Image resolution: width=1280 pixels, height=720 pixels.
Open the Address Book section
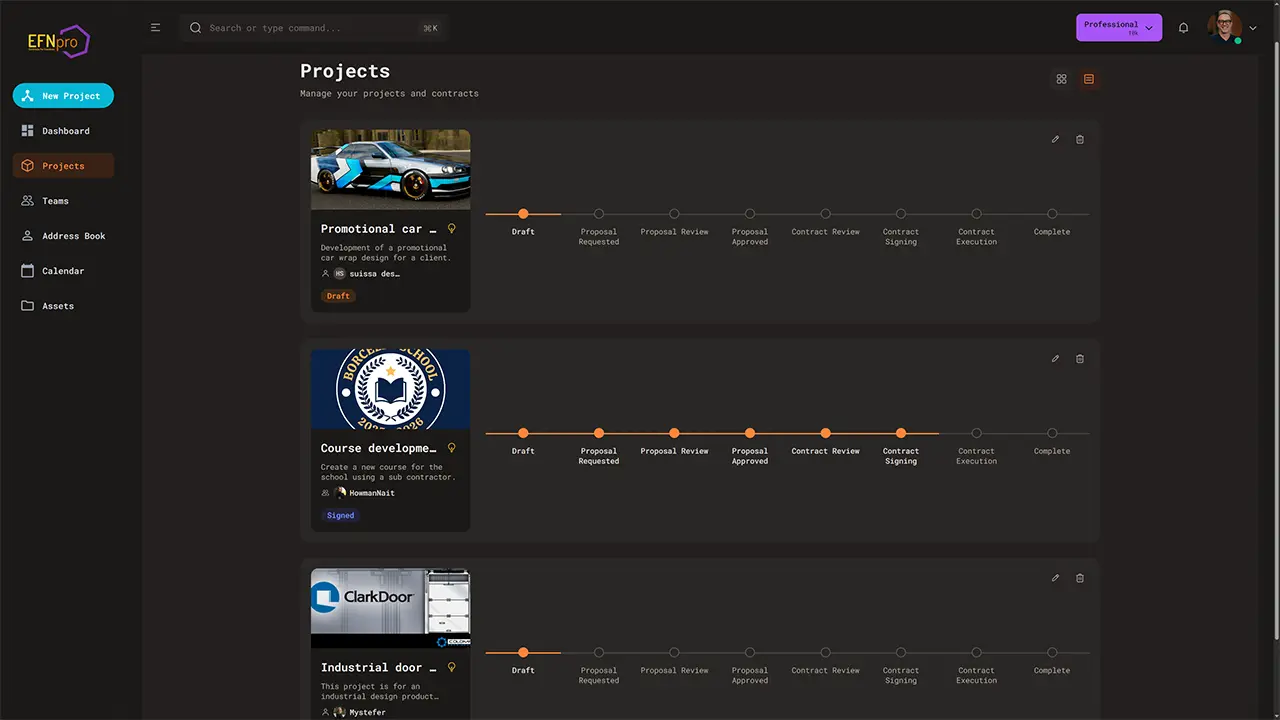(73, 236)
